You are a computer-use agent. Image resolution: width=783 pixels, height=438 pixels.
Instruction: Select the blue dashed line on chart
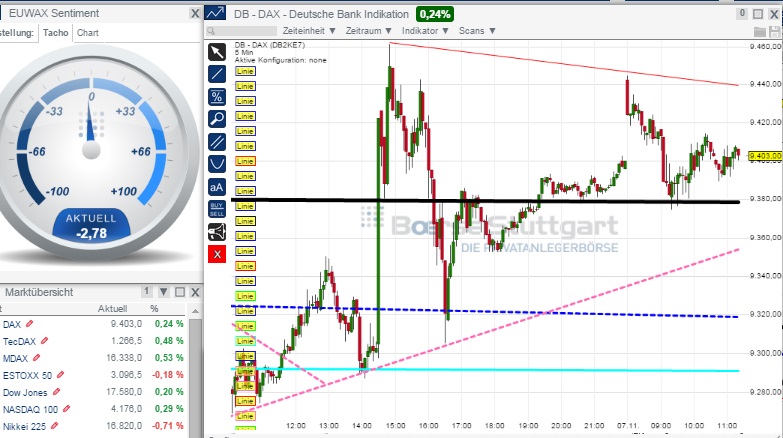(x=484, y=312)
